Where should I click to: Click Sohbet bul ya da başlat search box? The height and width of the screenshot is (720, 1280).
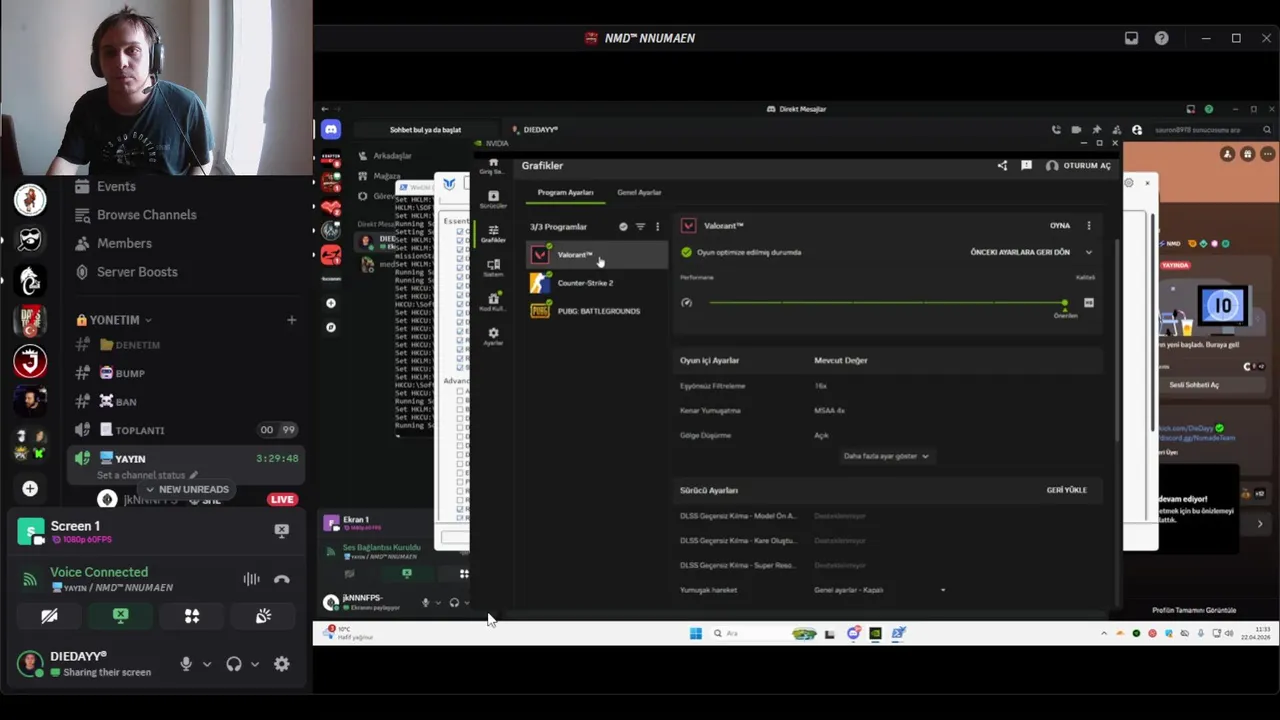point(425,130)
